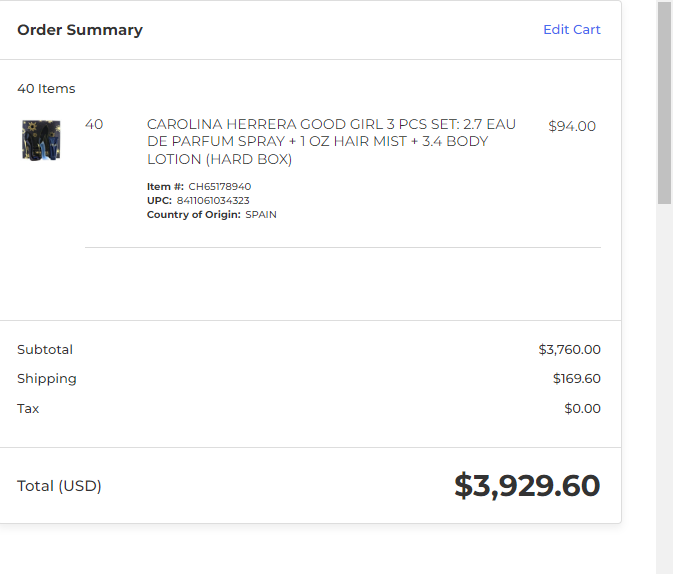Click the Order Summary heading
This screenshot has width=673, height=574.
tap(80, 30)
